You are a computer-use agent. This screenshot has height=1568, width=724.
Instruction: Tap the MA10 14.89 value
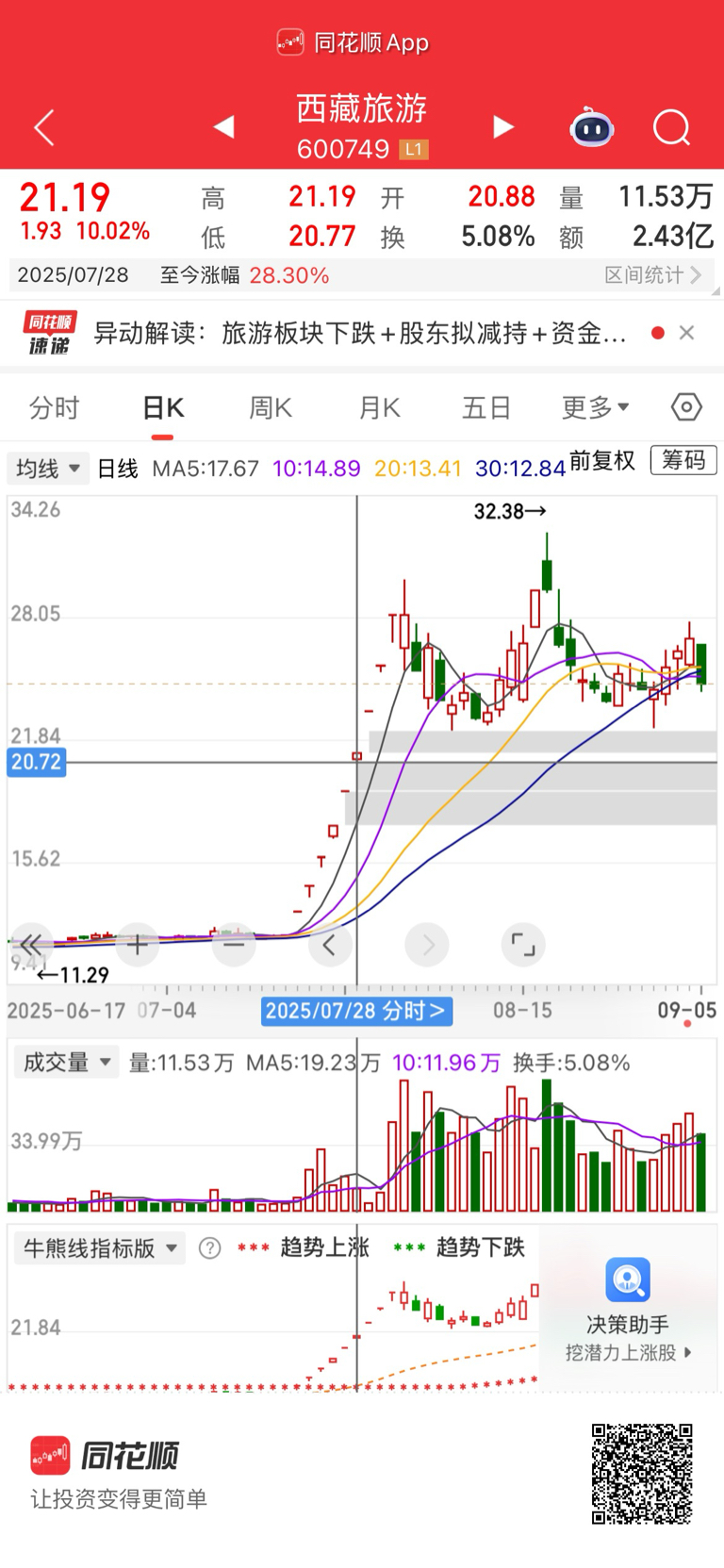pos(317,469)
